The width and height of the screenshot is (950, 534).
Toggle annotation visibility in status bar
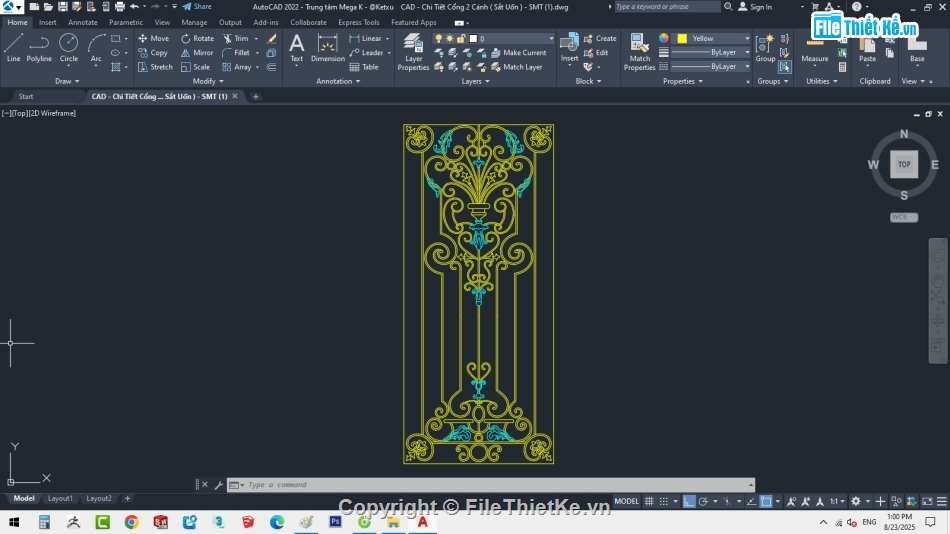click(791, 501)
